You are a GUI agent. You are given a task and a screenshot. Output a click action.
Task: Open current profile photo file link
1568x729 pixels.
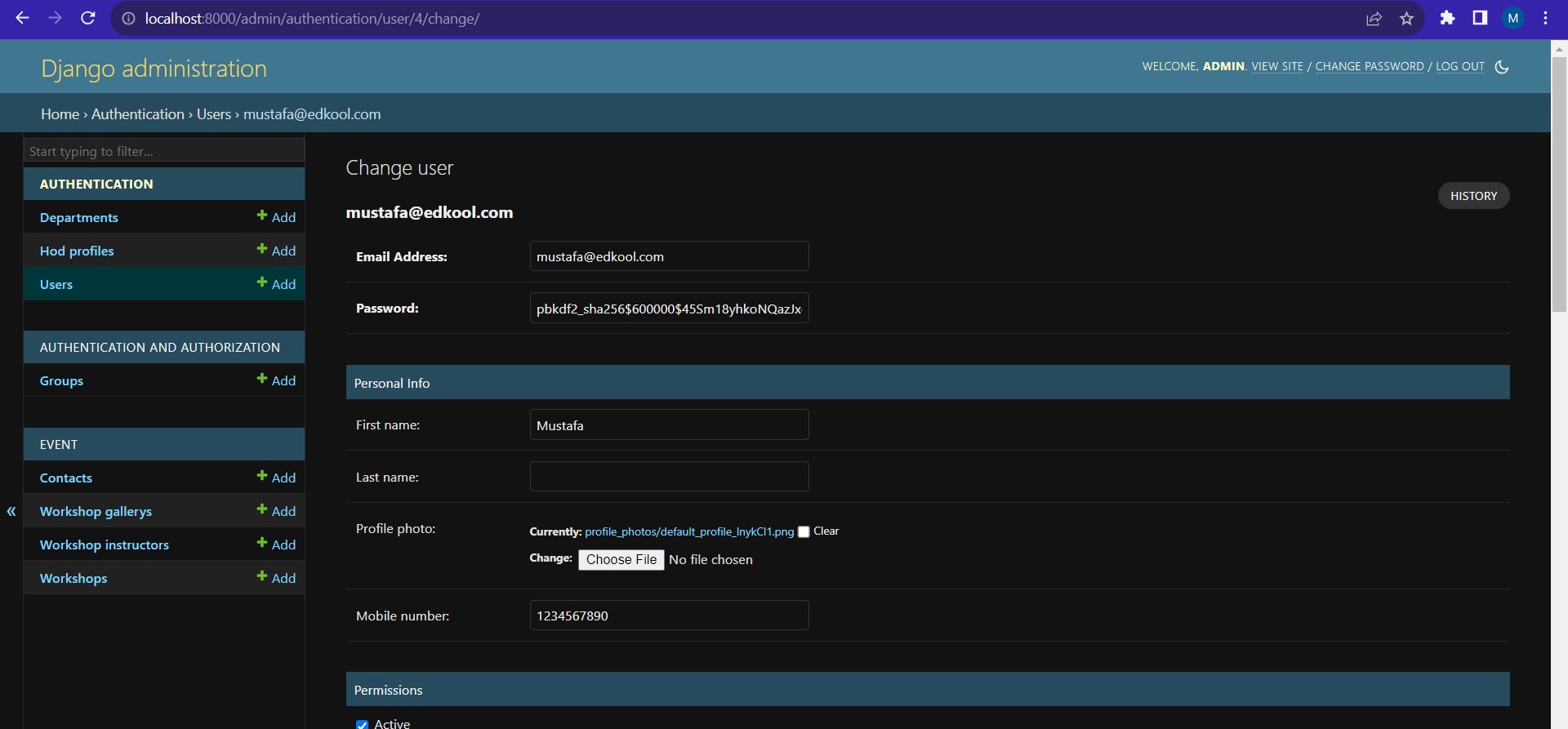(x=689, y=531)
